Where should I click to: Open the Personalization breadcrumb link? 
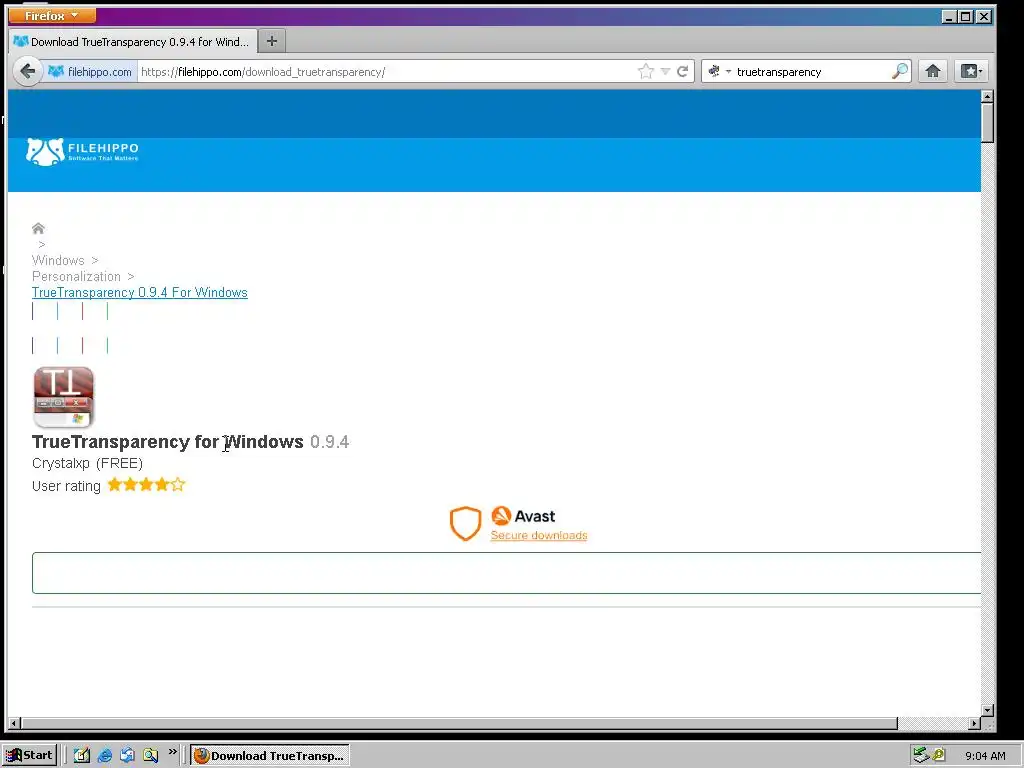tap(76, 276)
